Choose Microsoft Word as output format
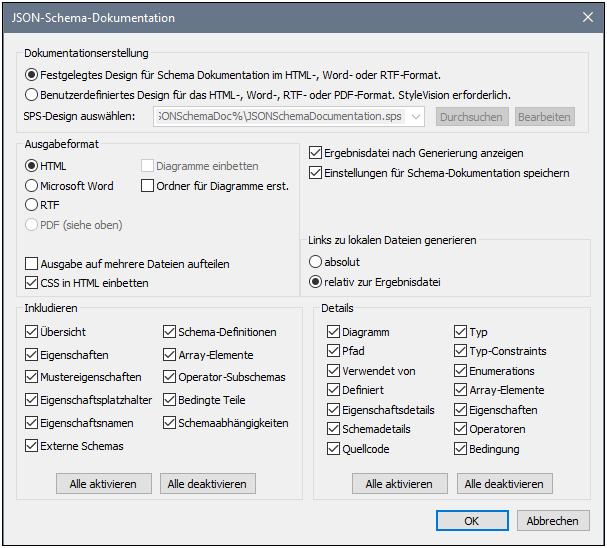 [34, 185]
